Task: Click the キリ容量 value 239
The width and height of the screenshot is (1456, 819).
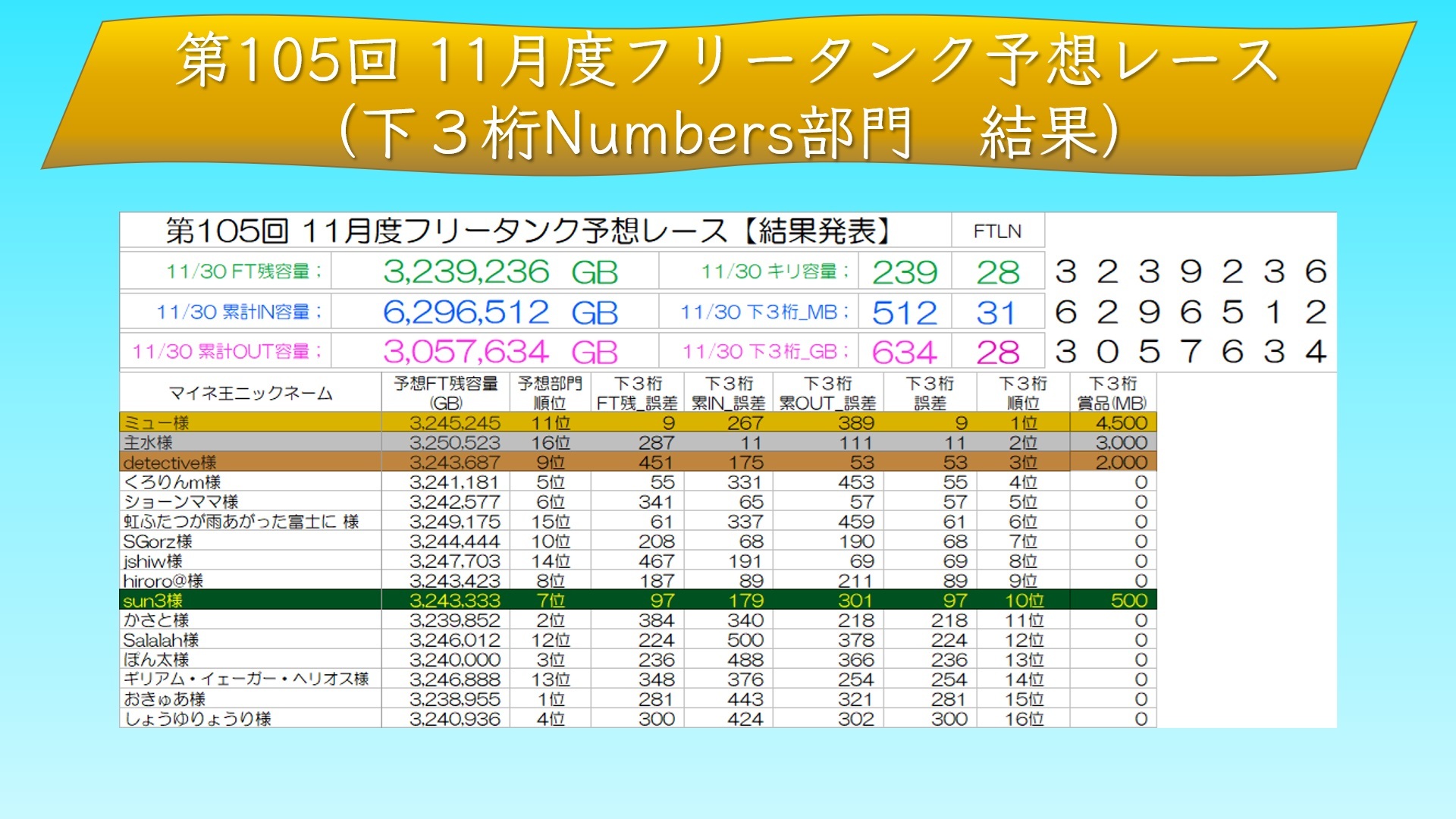Action: tap(904, 272)
